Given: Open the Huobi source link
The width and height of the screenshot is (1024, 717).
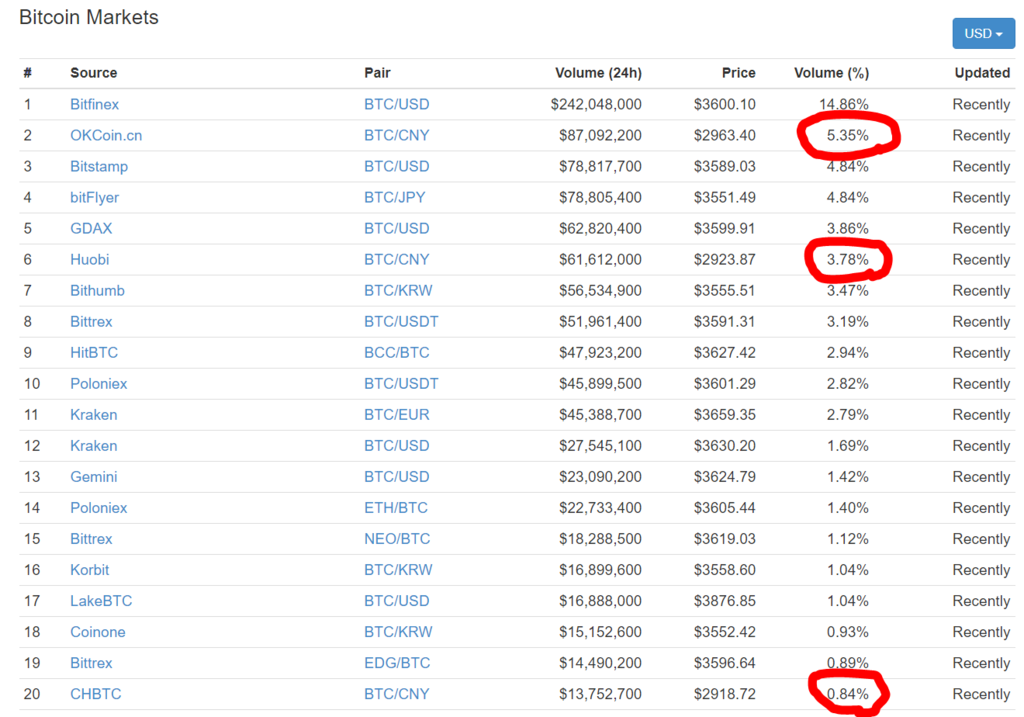Looking at the screenshot, I should point(89,259).
